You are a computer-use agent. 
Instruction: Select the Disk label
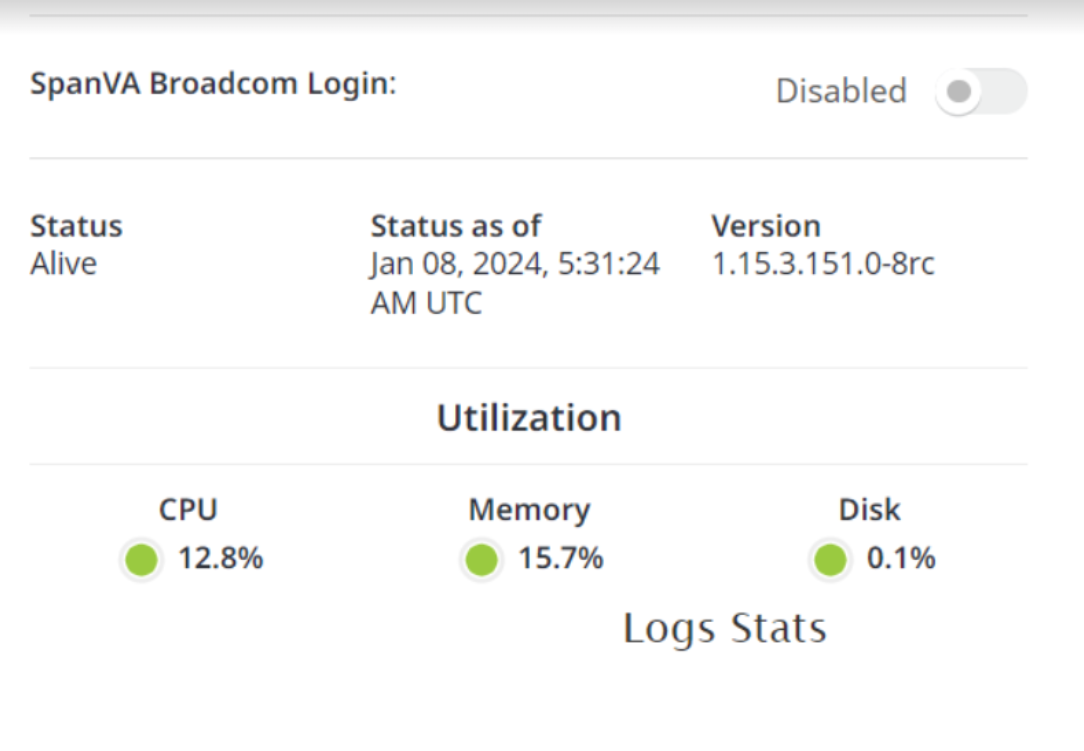pyautogui.click(x=869, y=510)
